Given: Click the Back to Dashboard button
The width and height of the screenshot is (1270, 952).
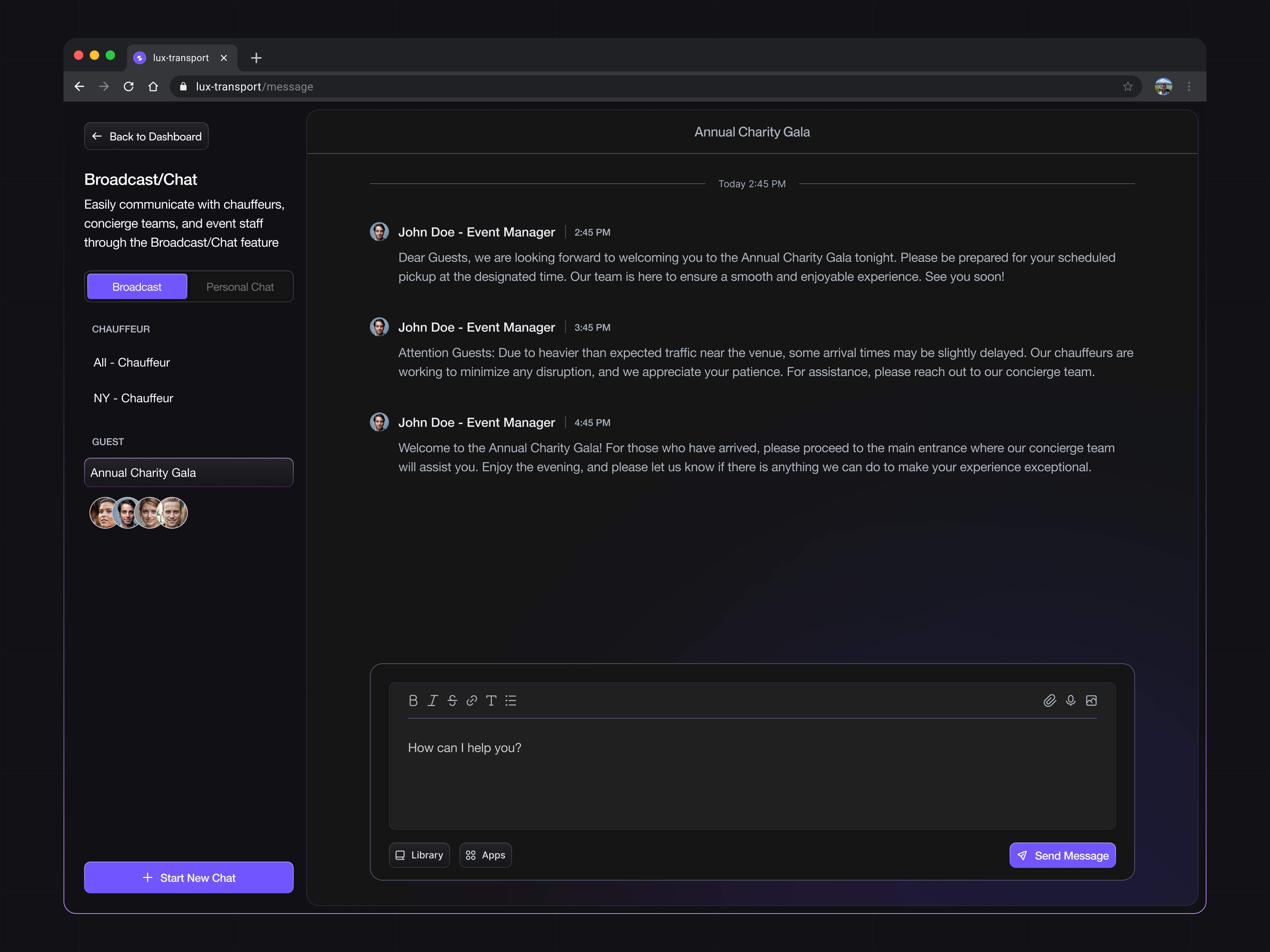Looking at the screenshot, I should click(x=146, y=136).
